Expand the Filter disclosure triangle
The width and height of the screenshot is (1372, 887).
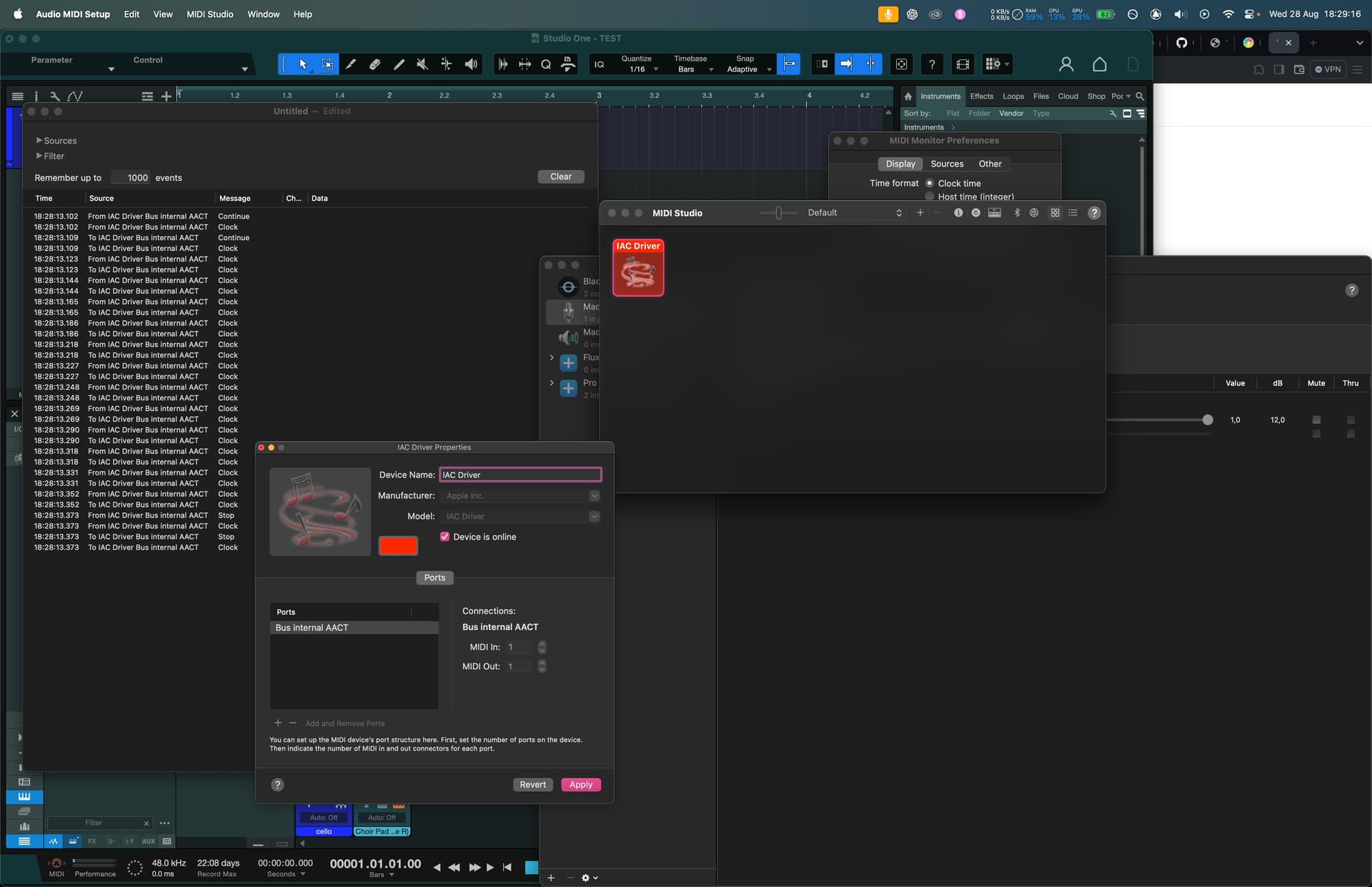tap(39, 156)
